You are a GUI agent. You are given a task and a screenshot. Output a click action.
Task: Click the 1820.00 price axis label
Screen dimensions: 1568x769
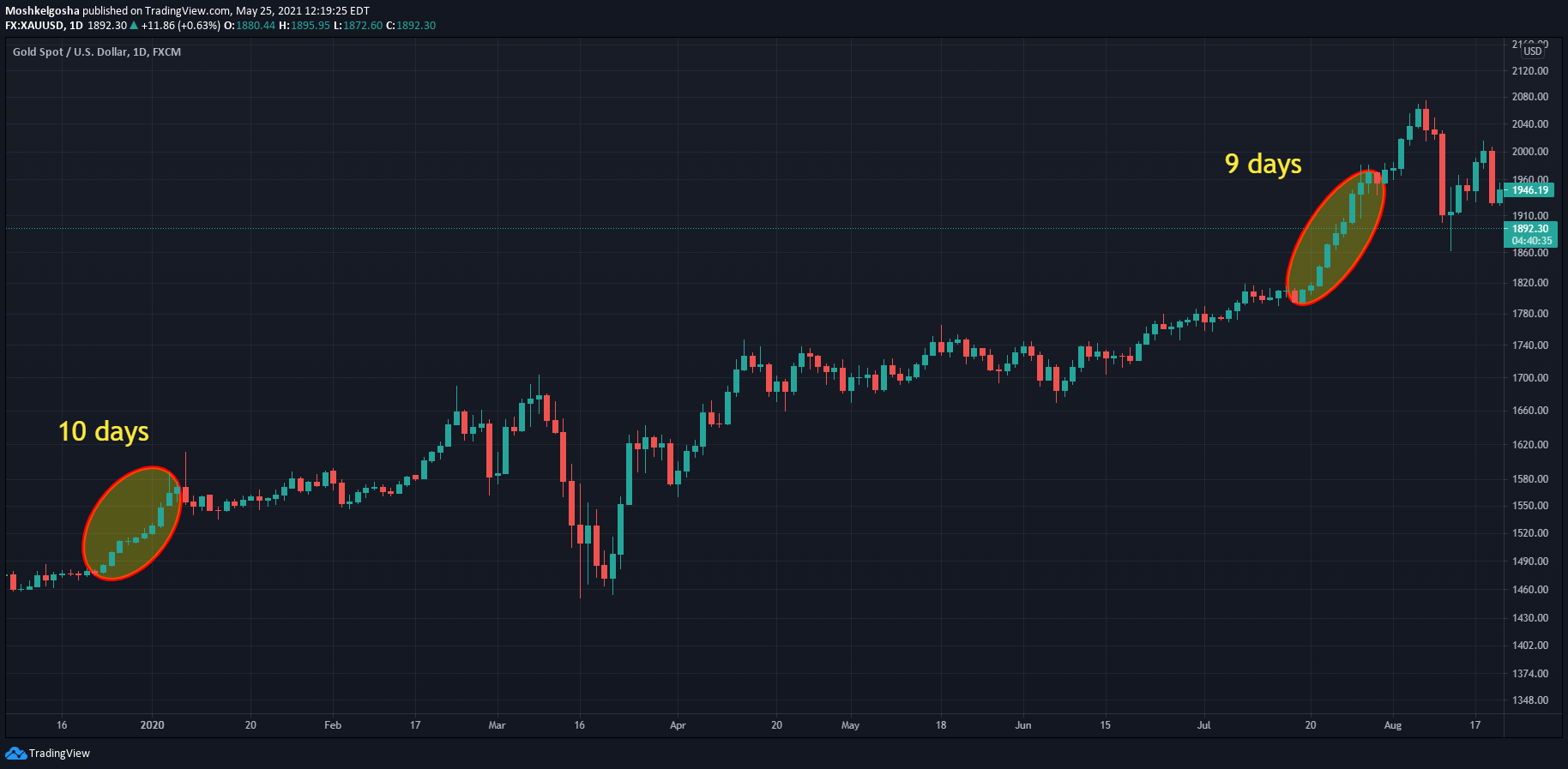[1530, 283]
